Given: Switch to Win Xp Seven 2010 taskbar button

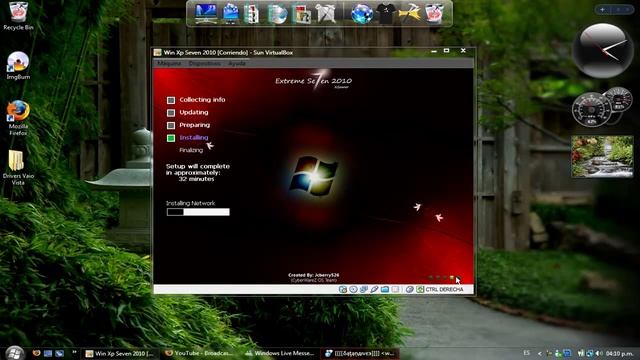Looking at the screenshot, I should pos(120,353).
